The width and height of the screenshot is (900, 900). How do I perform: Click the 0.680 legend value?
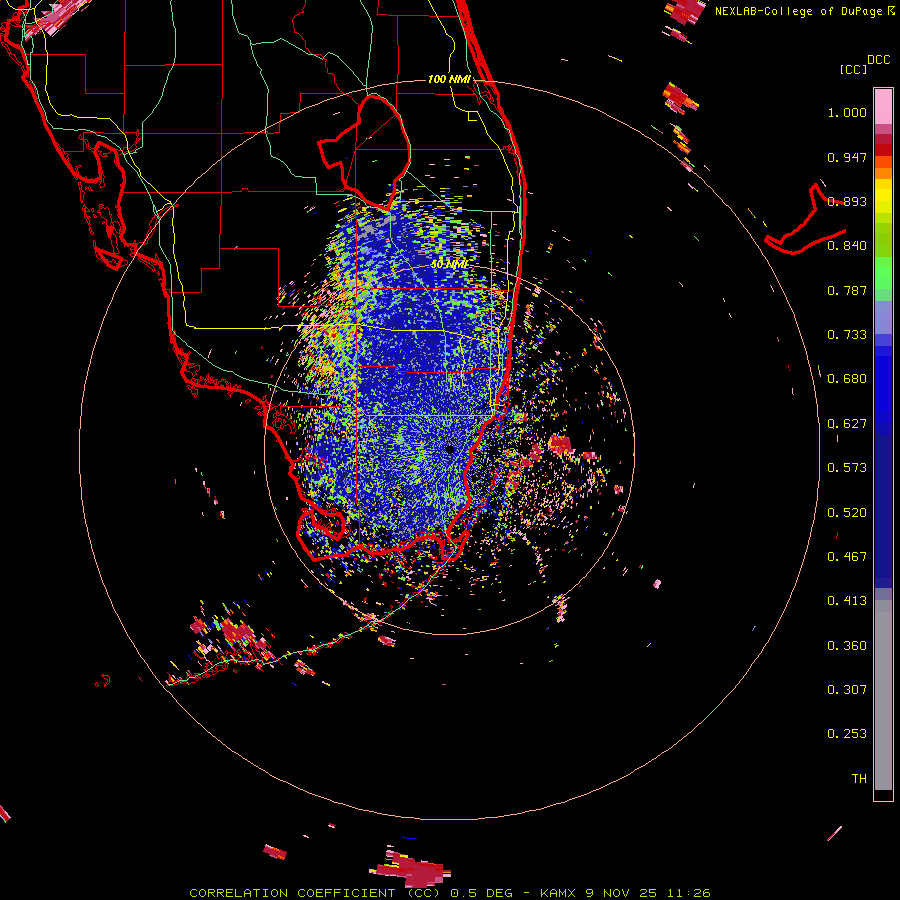point(847,379)
